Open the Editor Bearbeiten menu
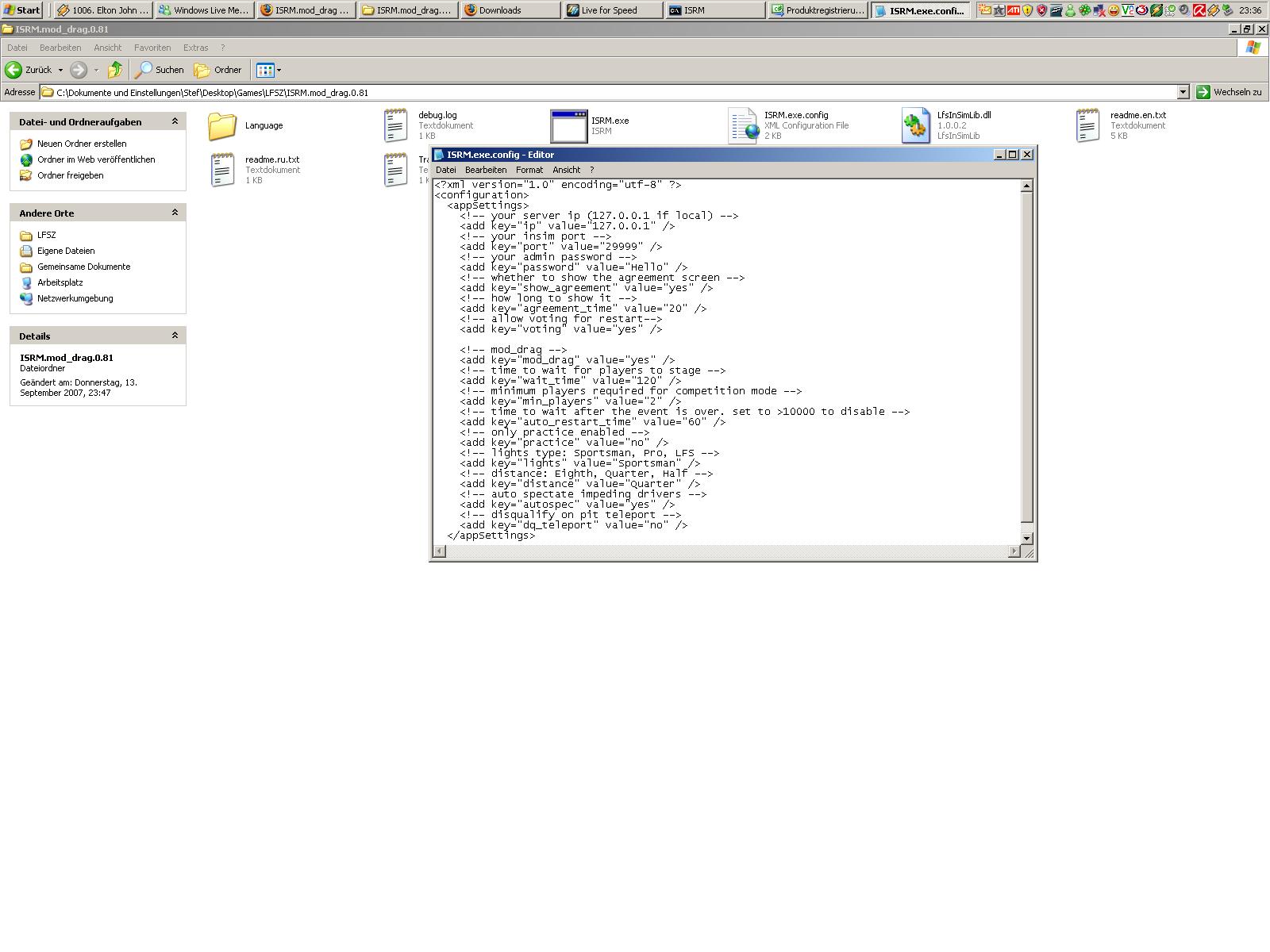Viewport: 1270px width, 952px height. [486, 170]
